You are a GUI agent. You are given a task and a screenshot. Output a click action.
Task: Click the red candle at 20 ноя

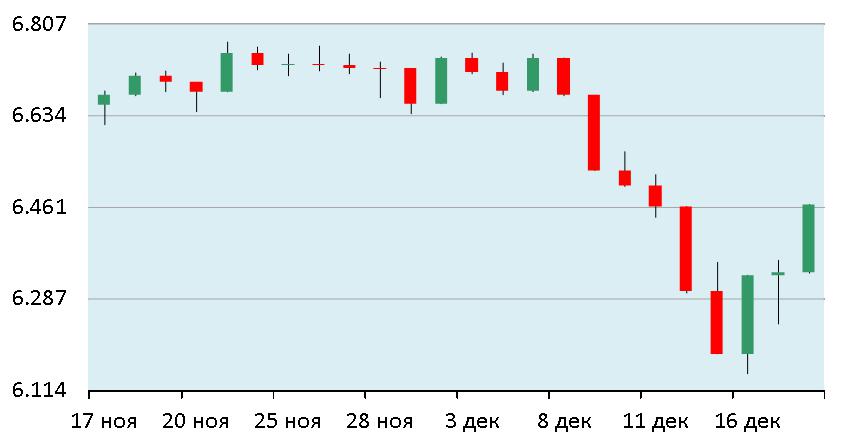pyautogui.click(x=196, y=87)
